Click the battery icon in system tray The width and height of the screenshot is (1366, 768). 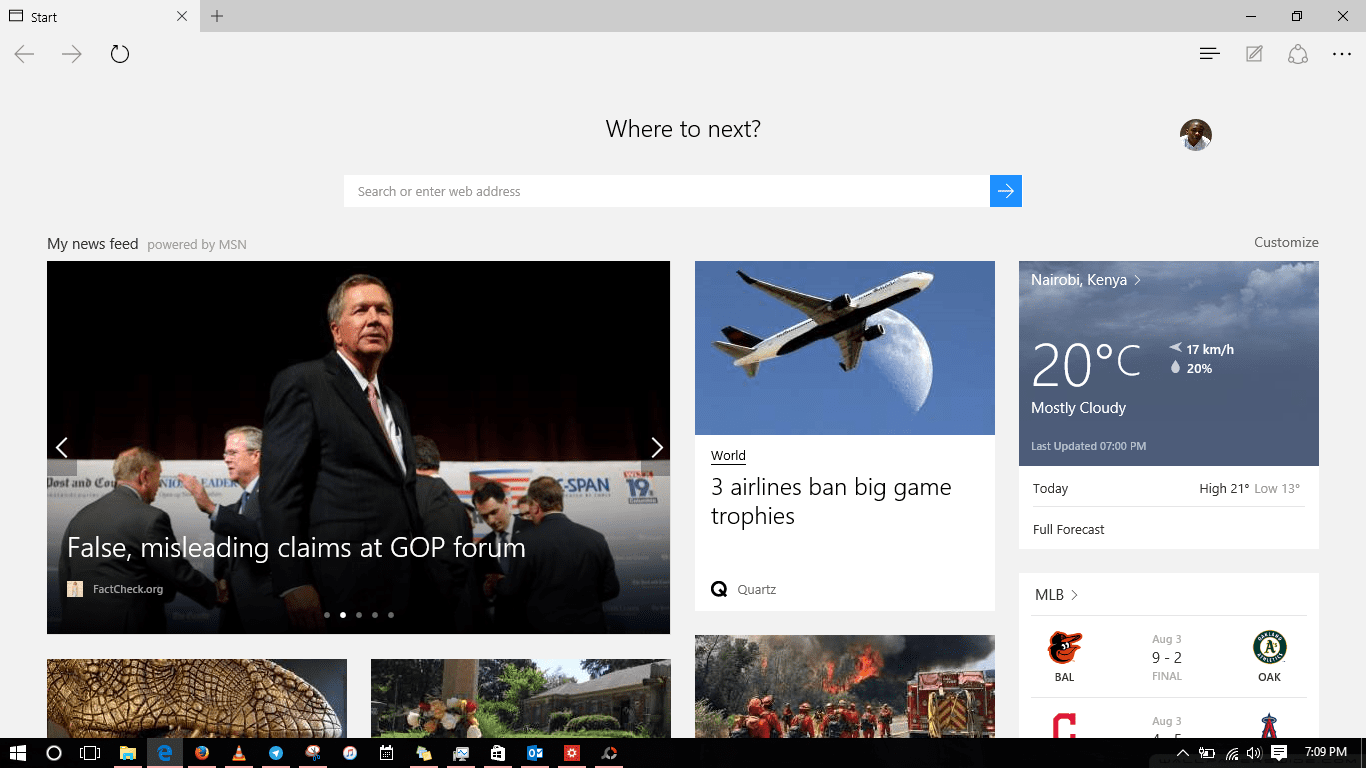coord(1207,753)
